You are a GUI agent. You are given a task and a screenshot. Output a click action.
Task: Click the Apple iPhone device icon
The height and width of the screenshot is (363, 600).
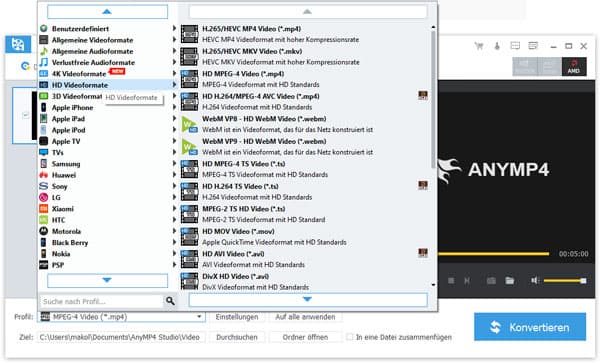(x=44, y=107)
